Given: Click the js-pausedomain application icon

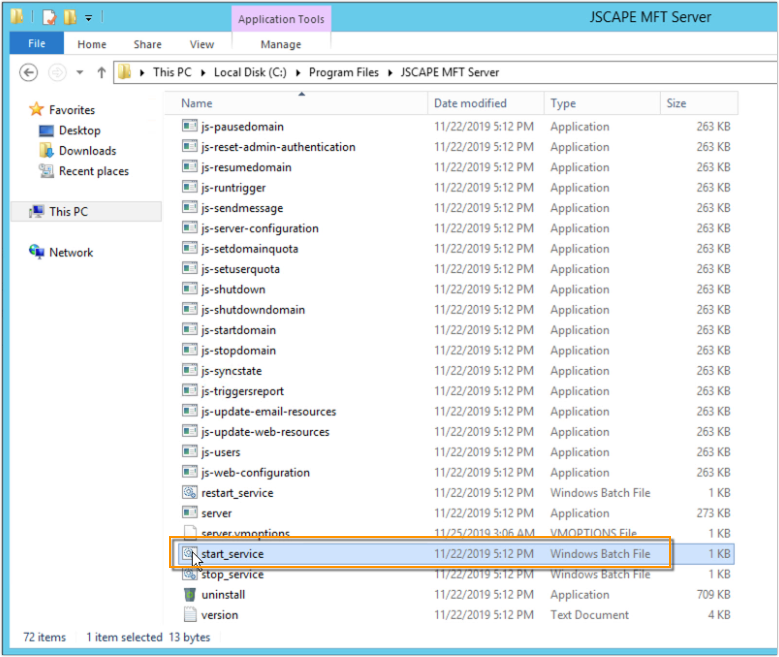Looking at the screenshot, I should point(189,126).
